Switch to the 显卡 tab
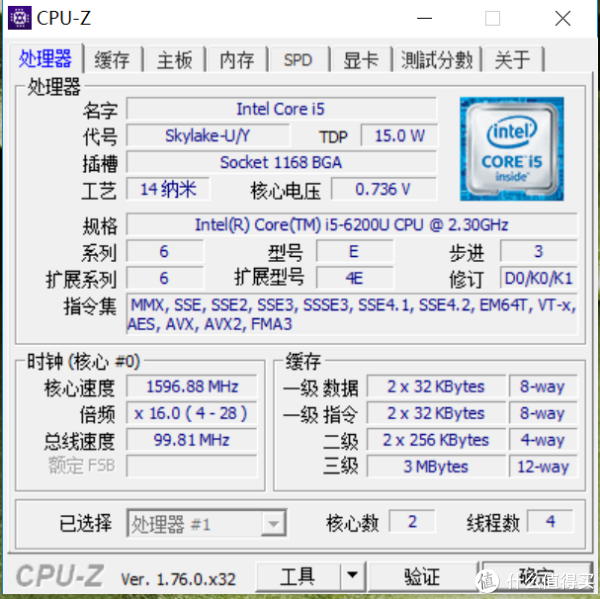The height and width of the screenshot is (599, 600). coord(361,60)
